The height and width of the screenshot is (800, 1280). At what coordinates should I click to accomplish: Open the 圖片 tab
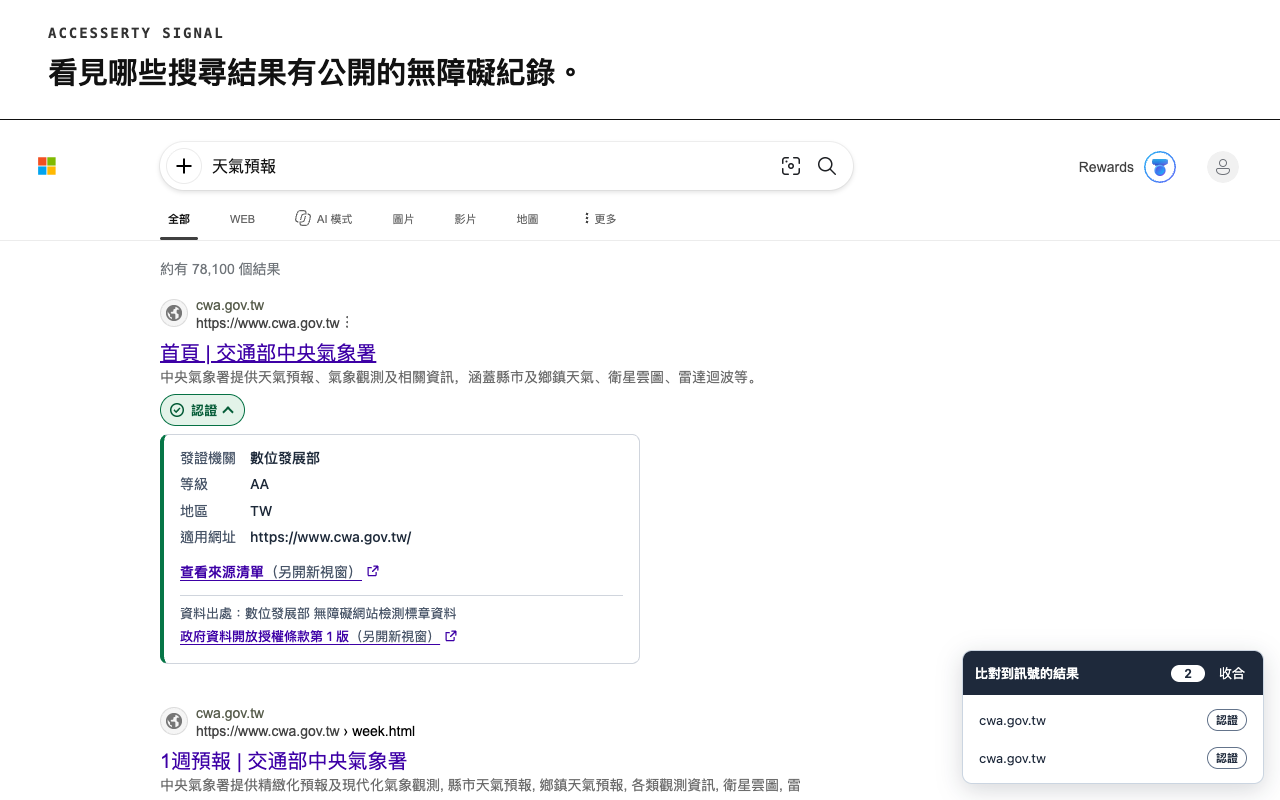(x=403, y=219)
